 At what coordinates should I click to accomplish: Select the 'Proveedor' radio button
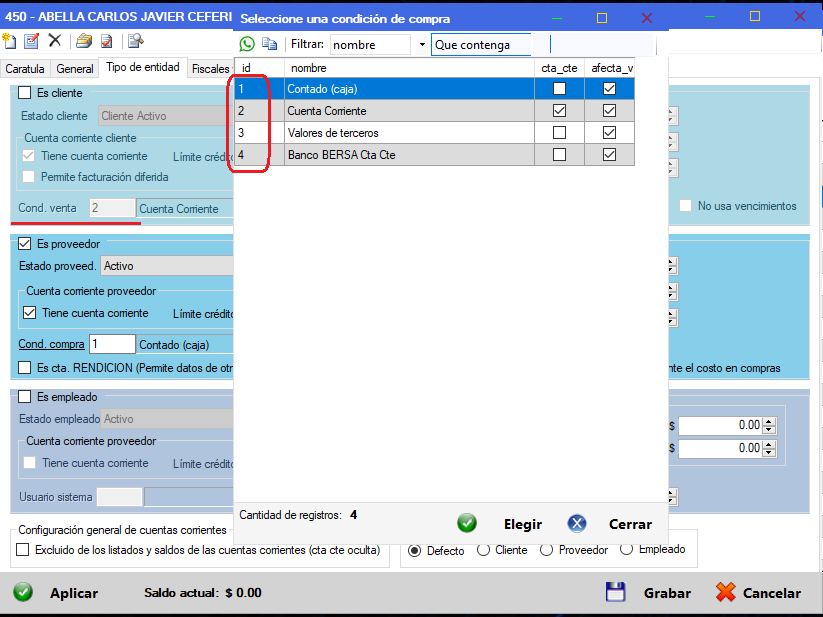[546, 550]
